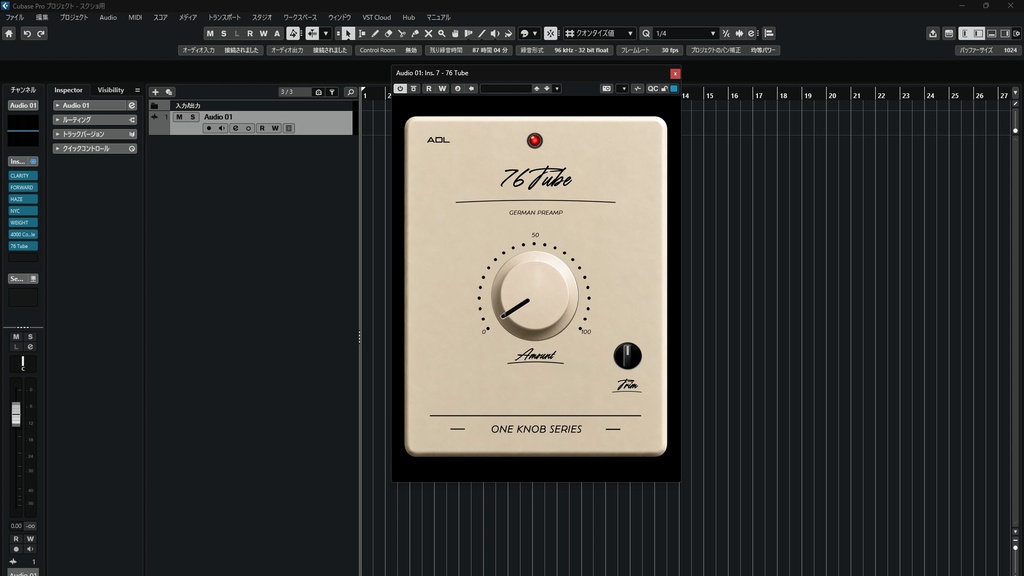Select the Range Selection tool
Image resolution: width=1024 pixels, height=576 pixels.
[362, 33]
